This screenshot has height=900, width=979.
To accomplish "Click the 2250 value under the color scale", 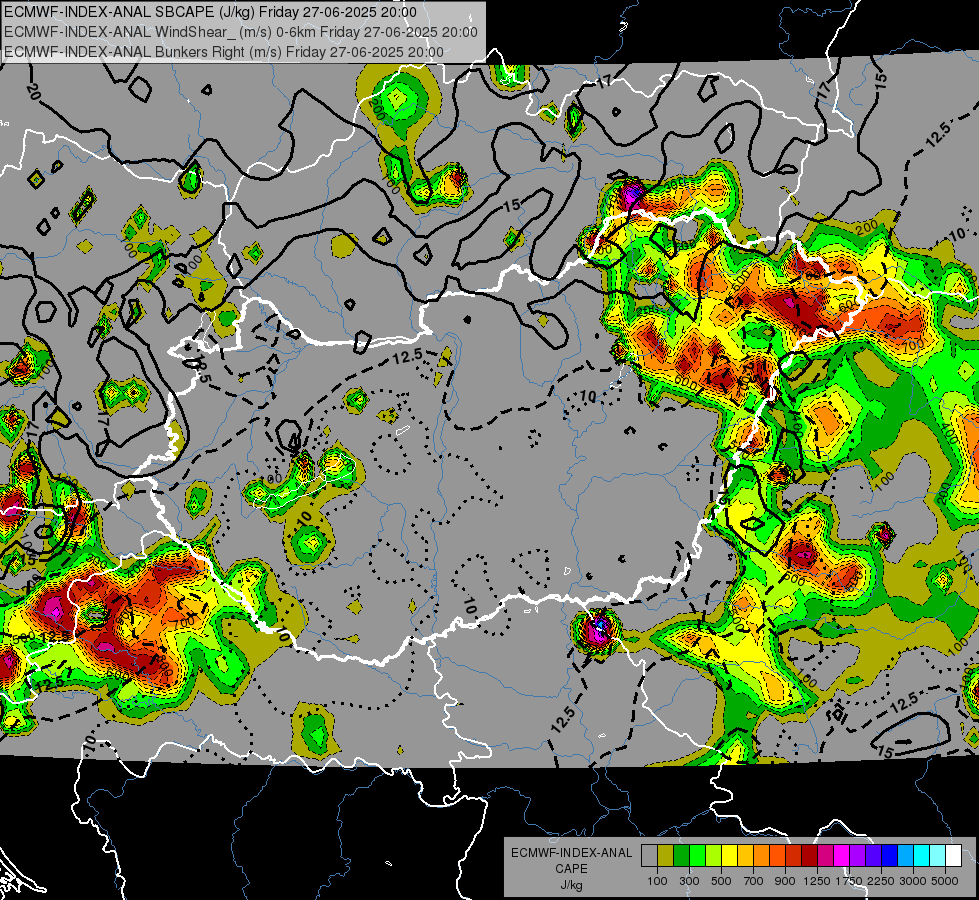I will [881, 881].
